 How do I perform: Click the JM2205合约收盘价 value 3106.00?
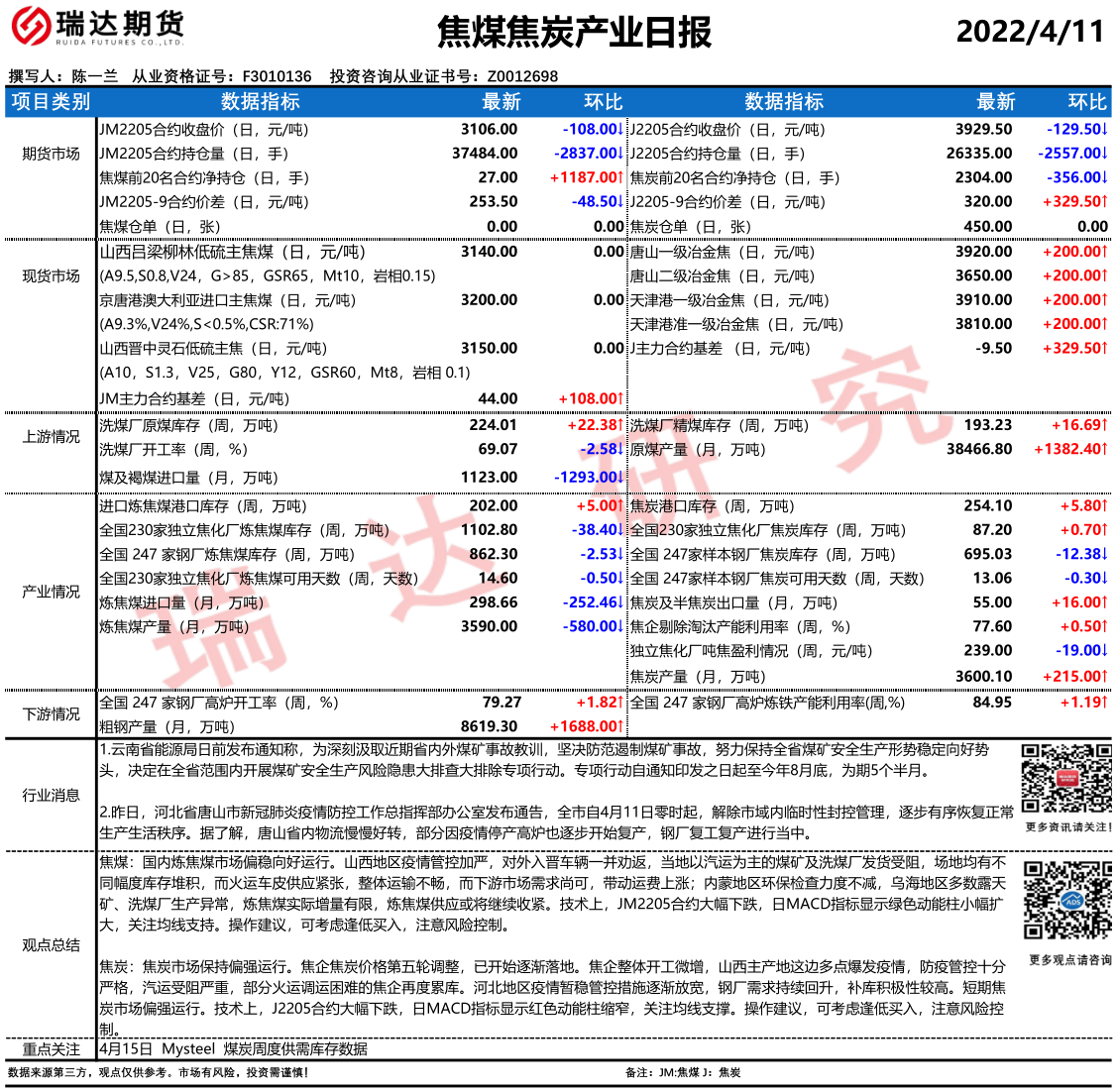[x=489, y=130]
